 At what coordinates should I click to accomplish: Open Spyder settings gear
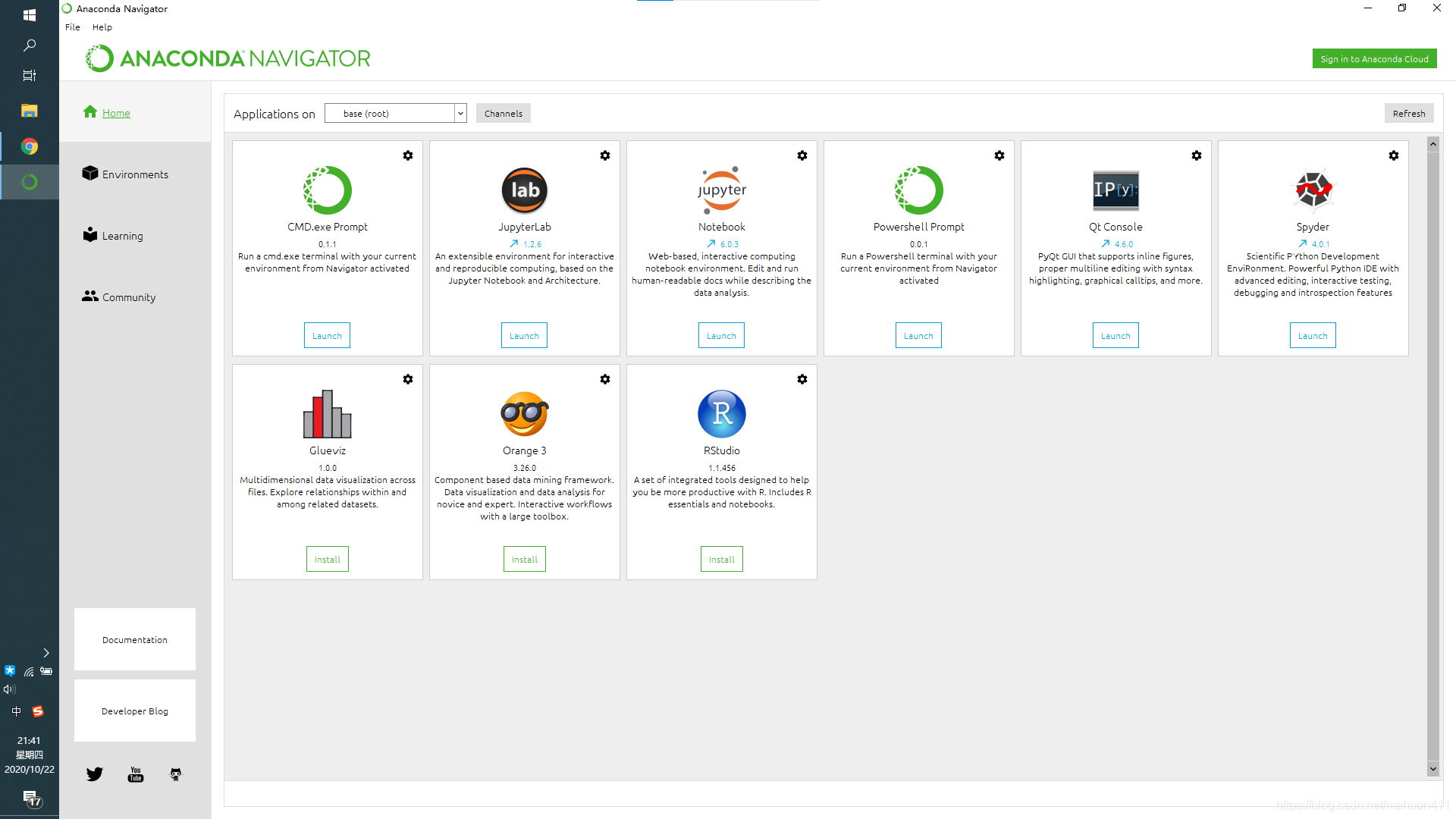click(x=1394, y=155)
